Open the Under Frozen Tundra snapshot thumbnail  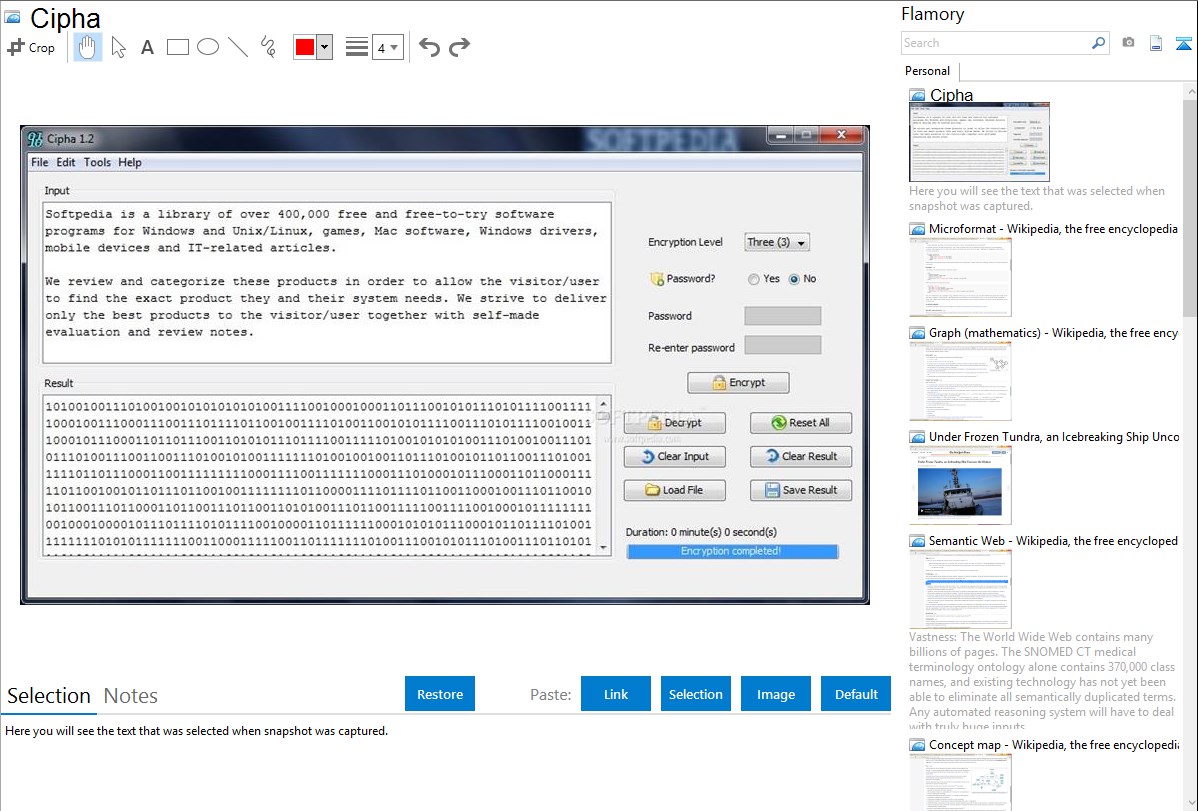click(960, 484)
